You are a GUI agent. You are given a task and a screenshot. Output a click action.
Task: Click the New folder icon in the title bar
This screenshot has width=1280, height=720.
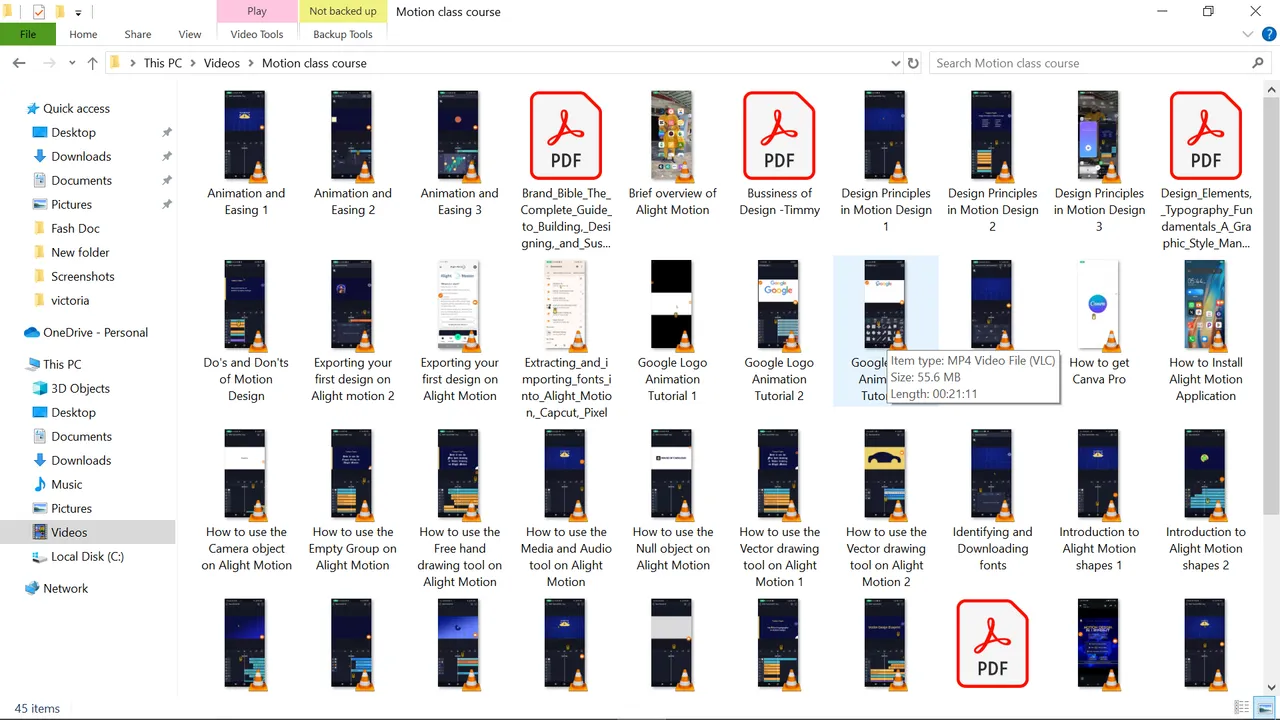[x=59, y=12]
